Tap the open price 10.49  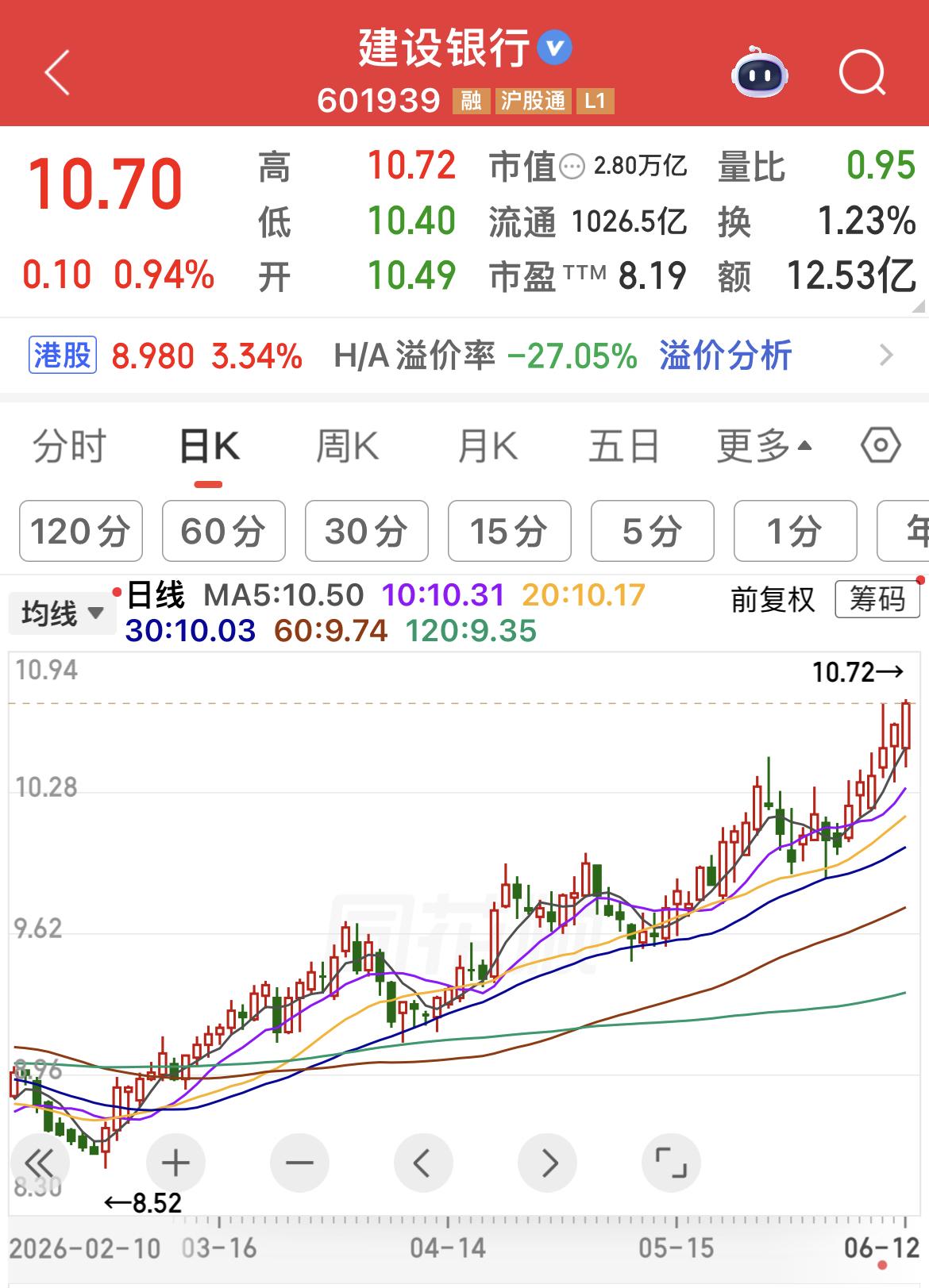411,275
